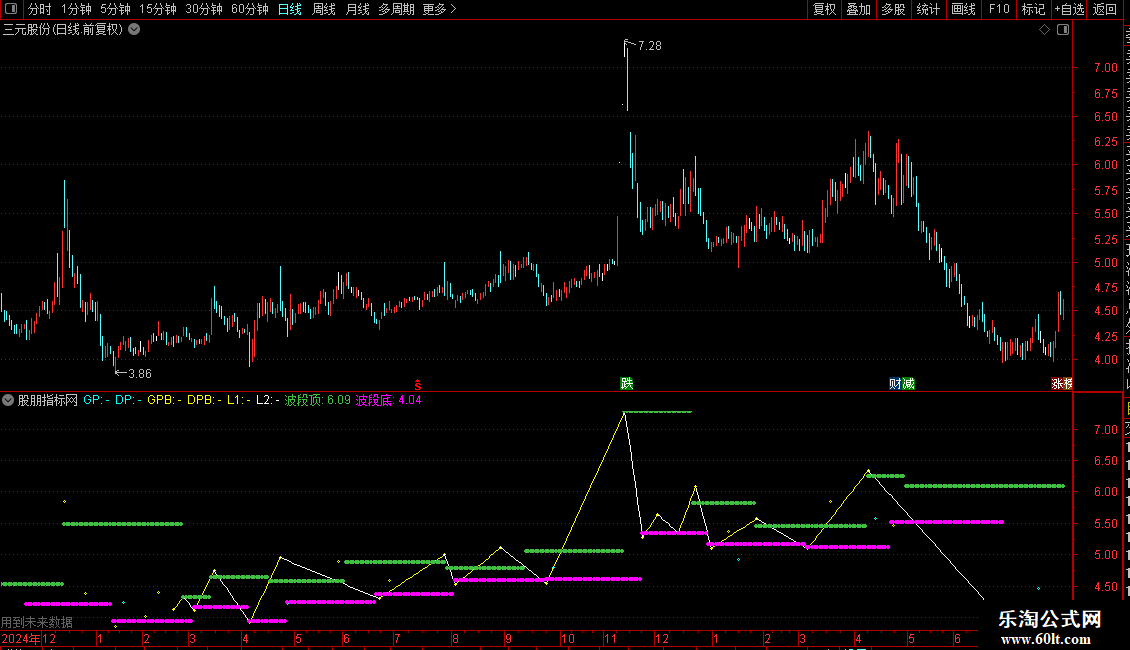Switch to 周线 weekly chart
The height and width of the screenshot is (650, 1130).
point(324,9)
